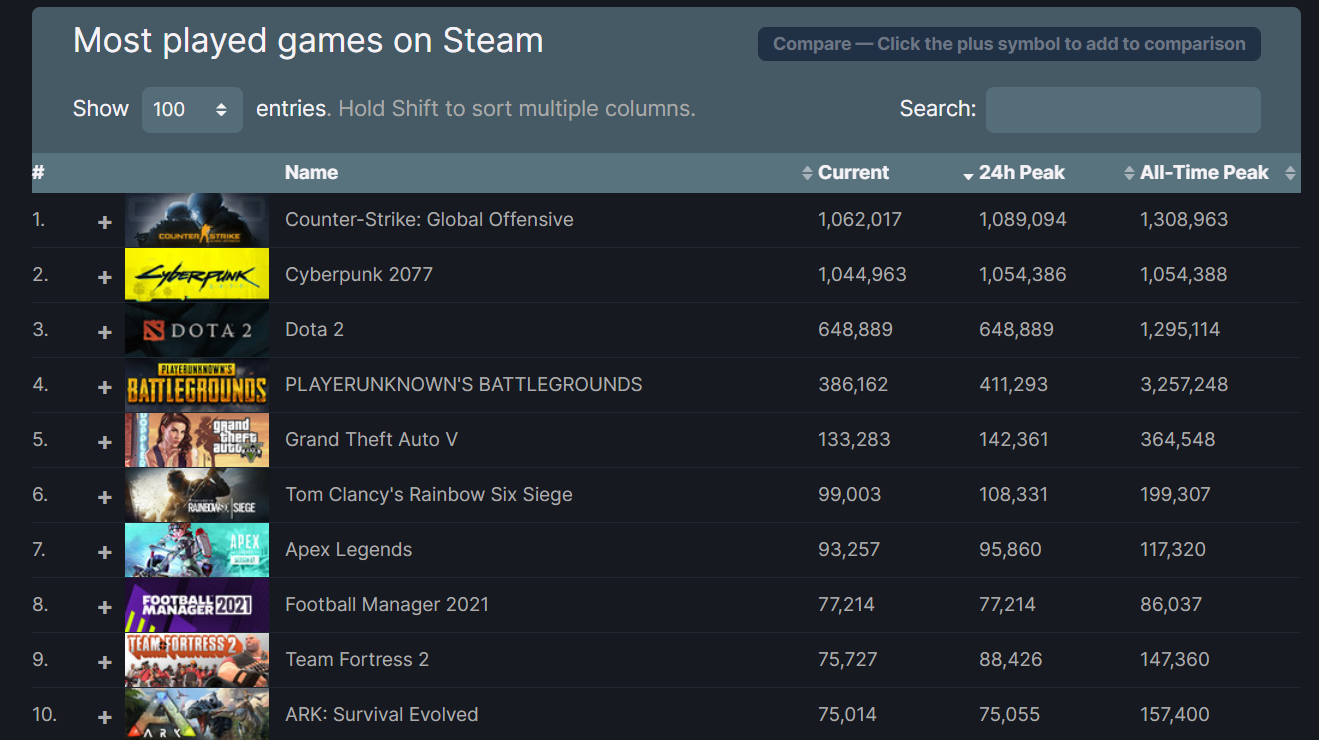
Task: Open the Cyberpunk 2077 link
Action: [359, 274]
